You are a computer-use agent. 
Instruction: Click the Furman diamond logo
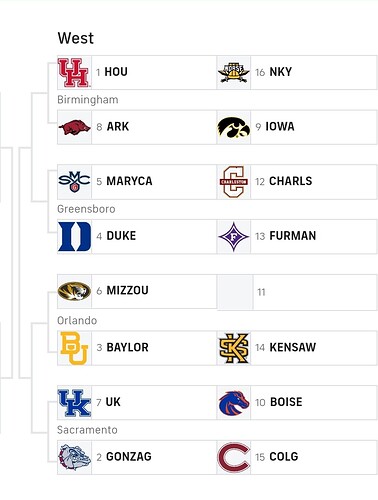click(233, 236)
